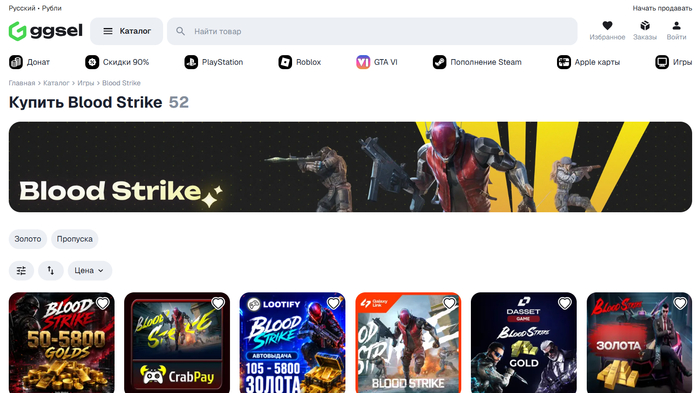Viewport: 700px width, 393px height.
Task: Toggle favorite heart on CrabPay card
Action: pyautogui.click(x=218, y=304)
